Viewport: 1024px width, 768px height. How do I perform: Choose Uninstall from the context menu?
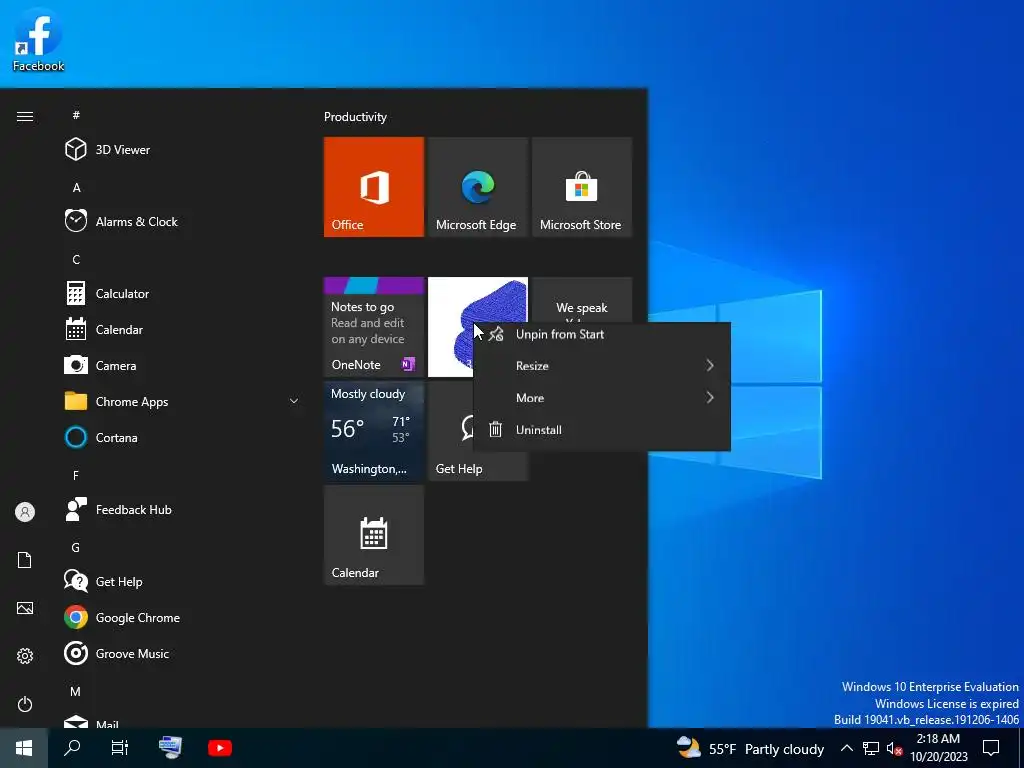pyautogui.click(x=601, y=430)
